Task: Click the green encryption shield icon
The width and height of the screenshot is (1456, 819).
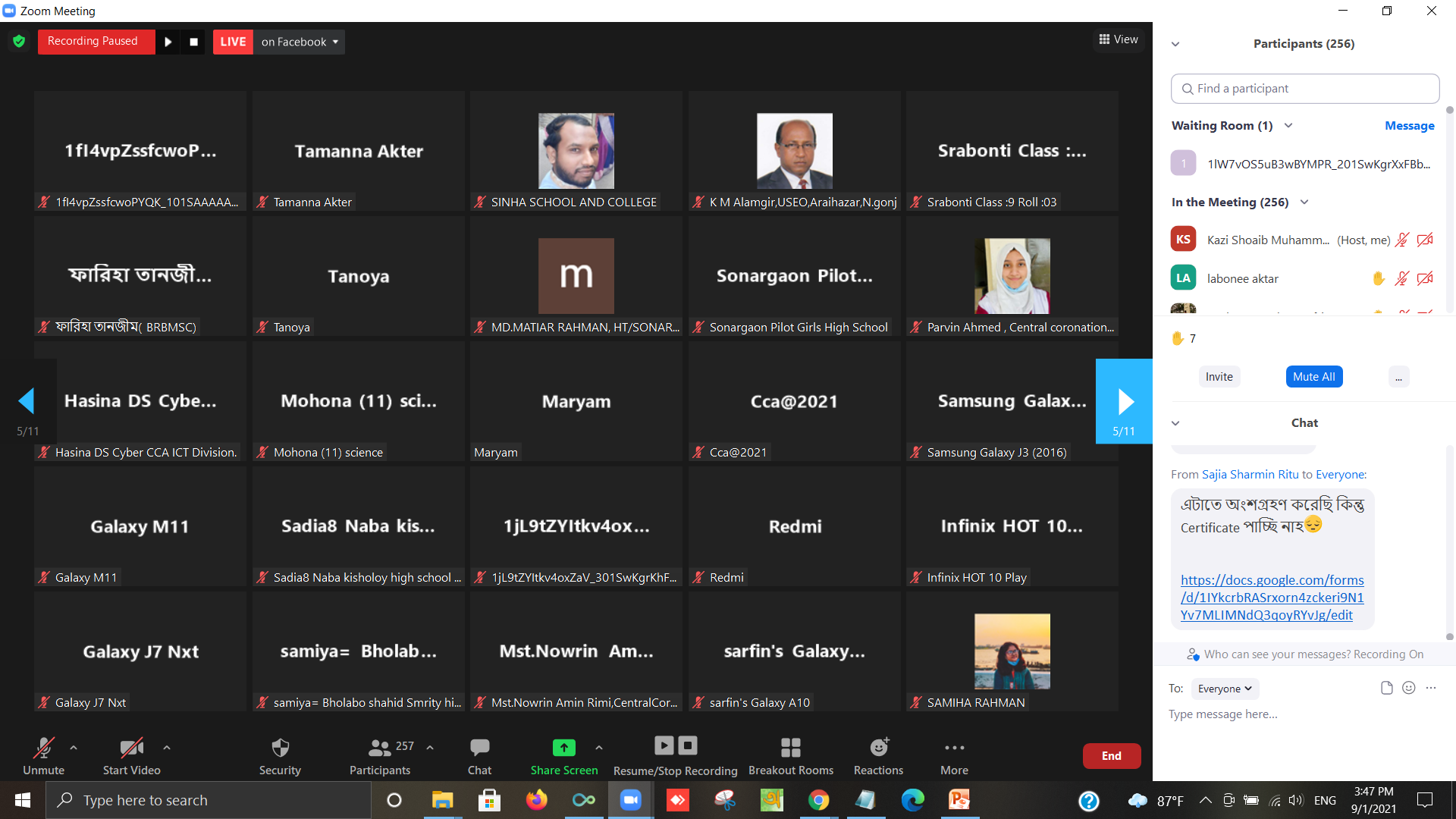Action: pos(19,42)
